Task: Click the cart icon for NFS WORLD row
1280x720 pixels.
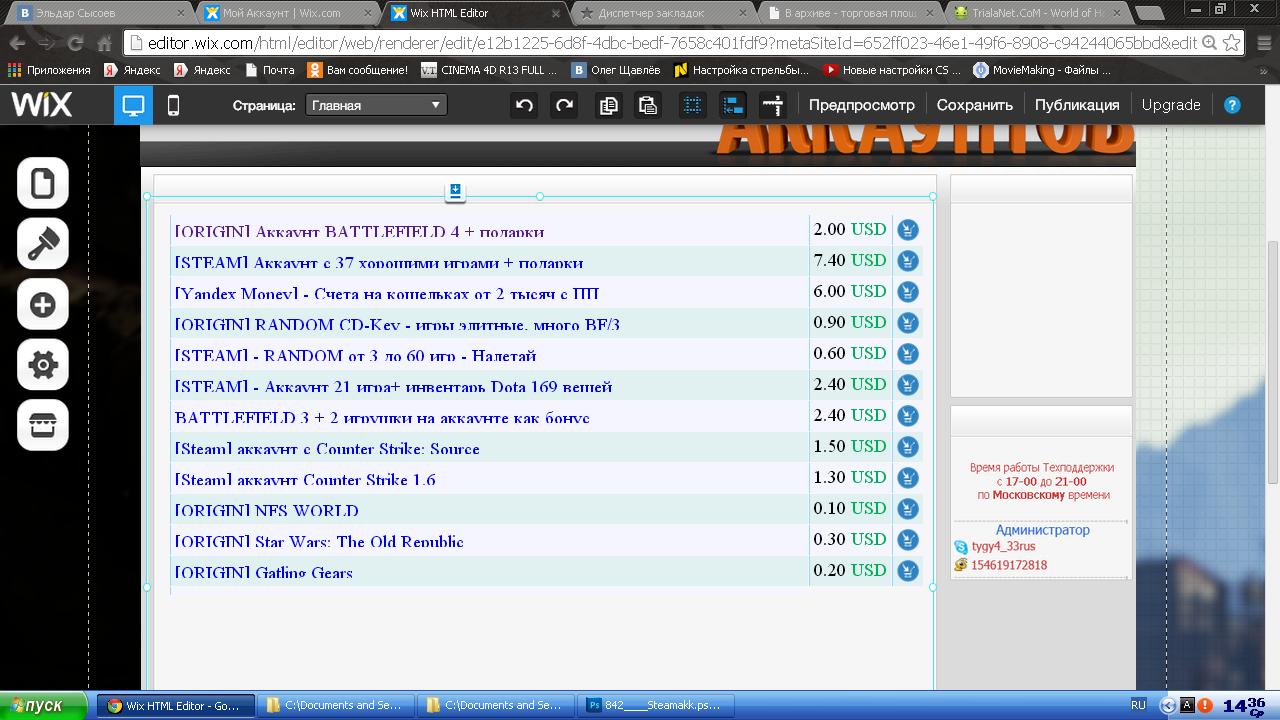Action: [907, 509]
